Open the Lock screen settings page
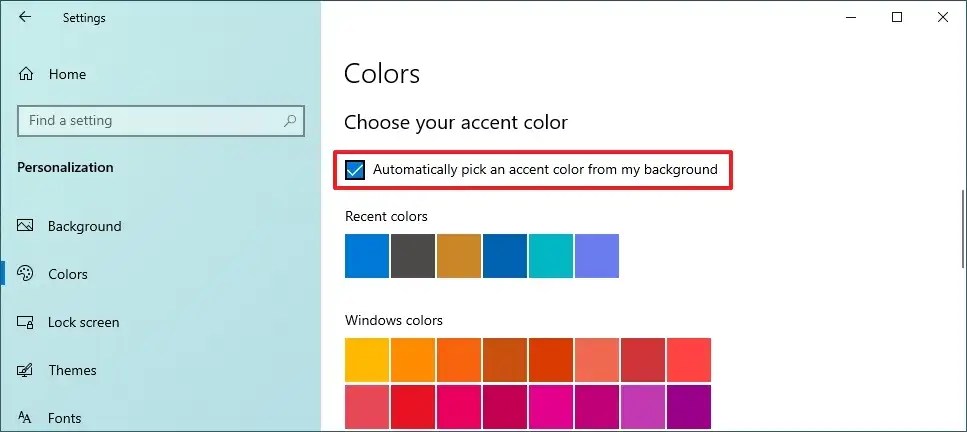Image resolution: width=967 pixels, height=432 pixels. point(160,322)
